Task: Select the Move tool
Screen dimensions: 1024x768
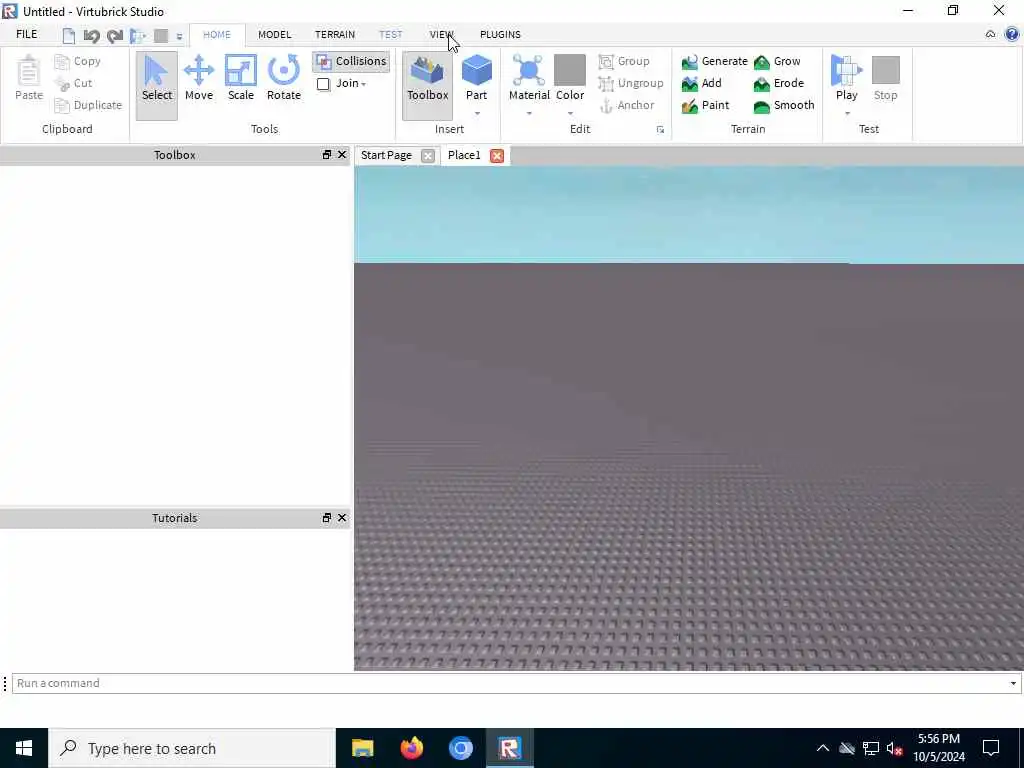Action: click(199, 78)
